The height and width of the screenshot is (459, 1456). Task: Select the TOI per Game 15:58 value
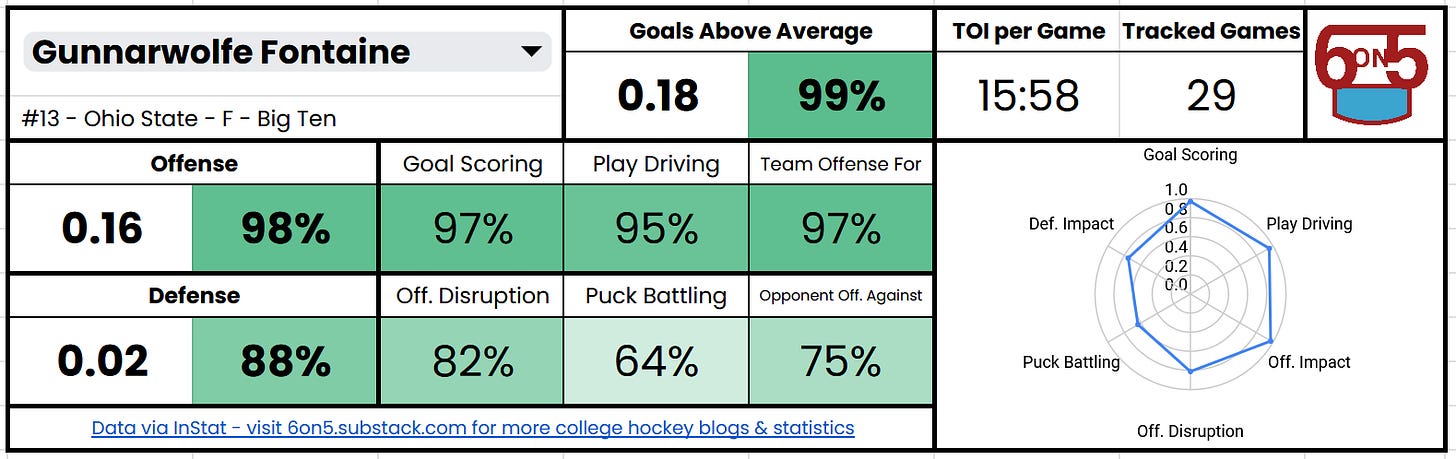[x=1027, y=96]
